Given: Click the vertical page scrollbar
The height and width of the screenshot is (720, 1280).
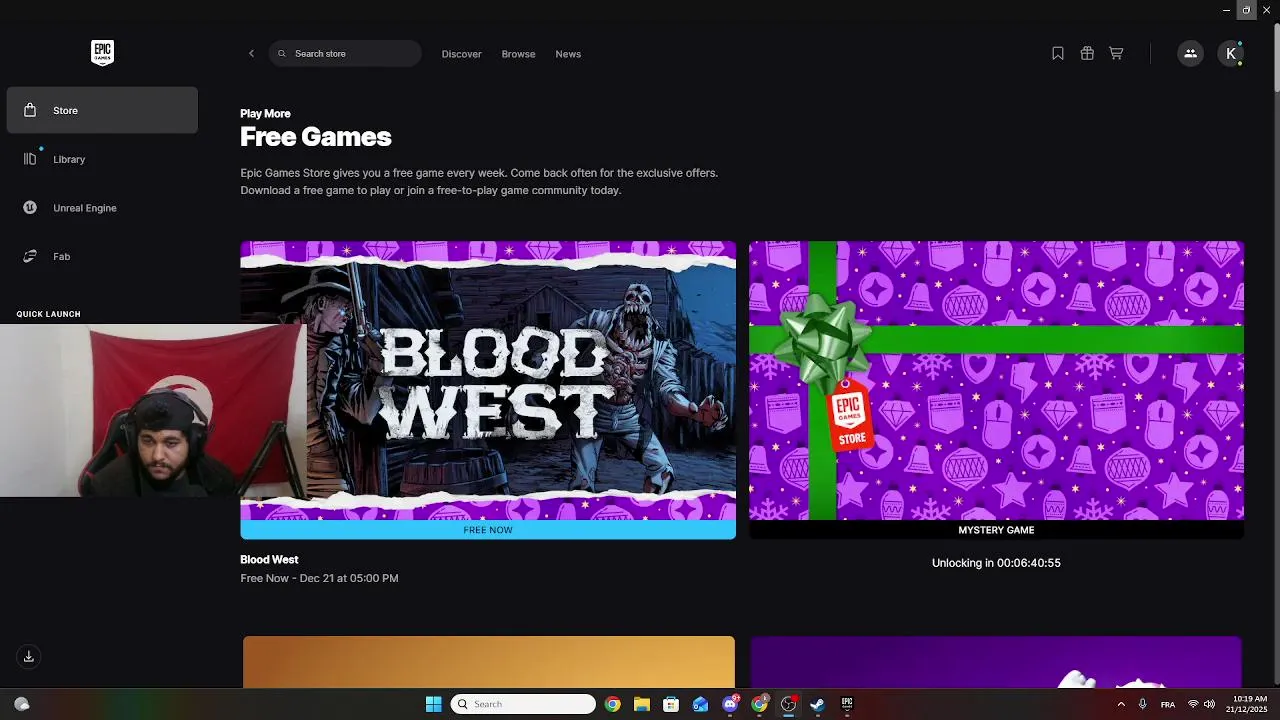Looking at the screenshot, I should point(1275,60).
